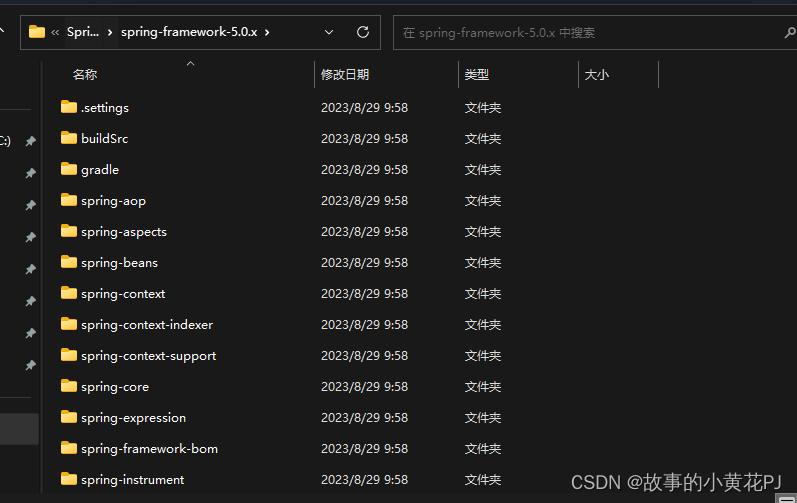Click the spring-aop folder icon
The width and height of the screenshot is (797, 503).
69,200
